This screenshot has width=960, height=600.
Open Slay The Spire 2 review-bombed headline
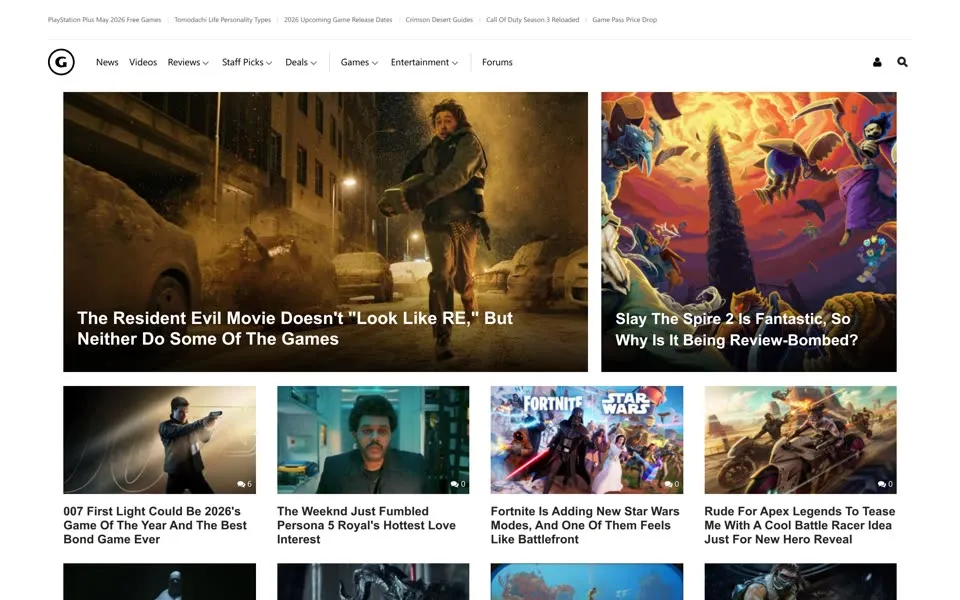[x=736, y=329]
